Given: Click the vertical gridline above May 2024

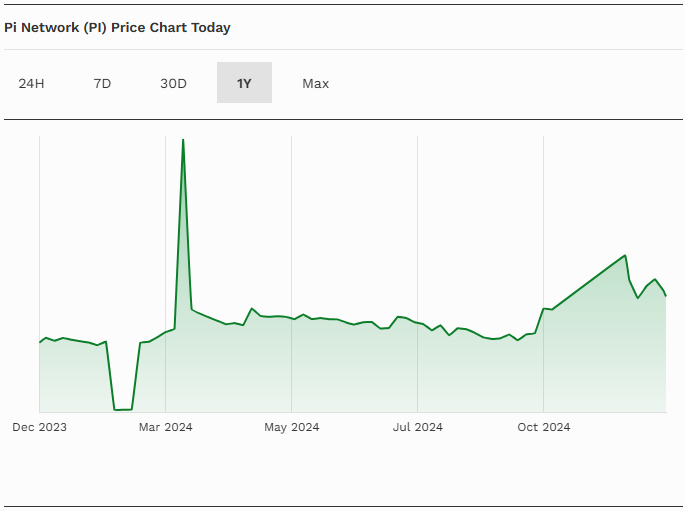Looking at the screenshot, I should [x=291, y=220].
